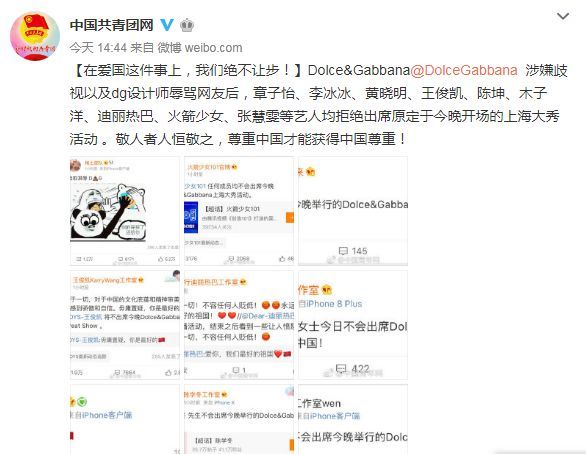Click the crown membership icon
Image resolution: width=586 pixels, height=454 pixels.
(187, 25)
